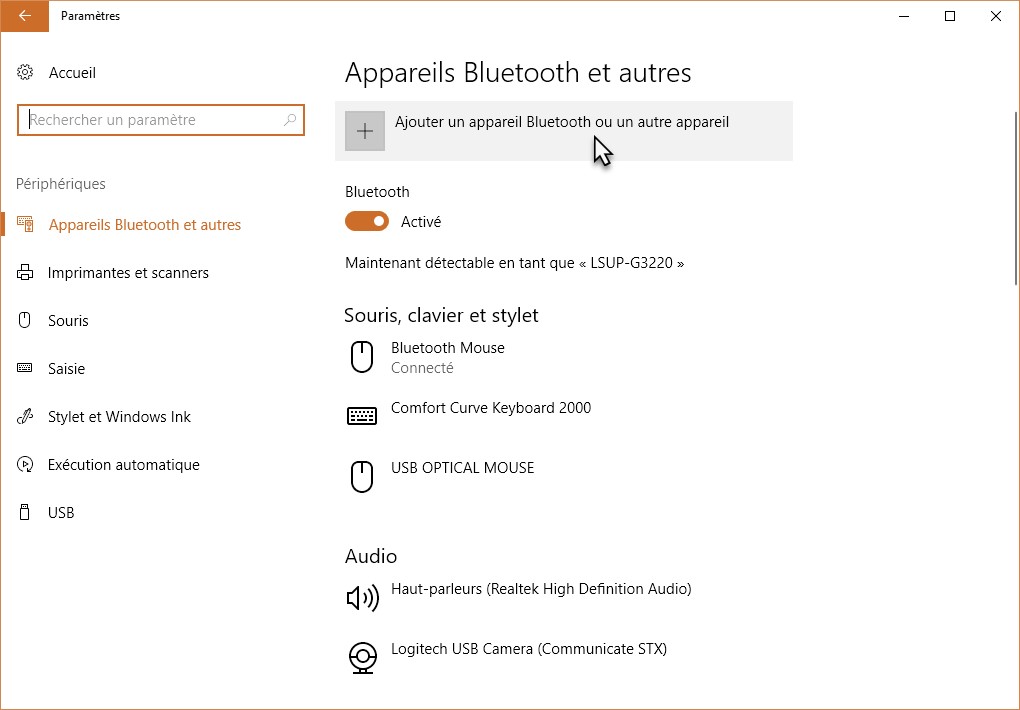The image size is (1020, 710).
Task: Open the USB settings page
Action: 61,513
